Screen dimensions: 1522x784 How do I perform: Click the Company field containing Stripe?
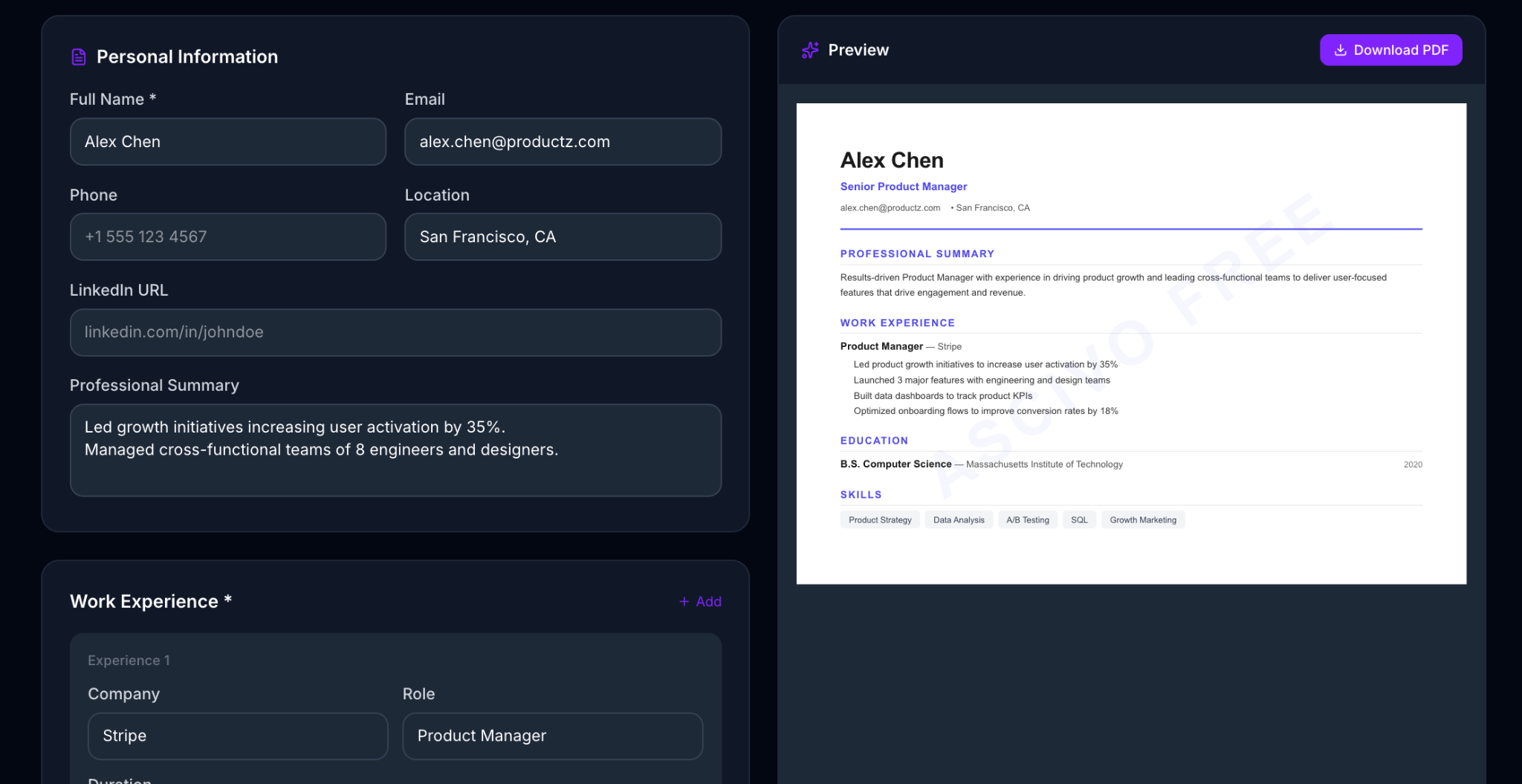click(x=237, y=736)
